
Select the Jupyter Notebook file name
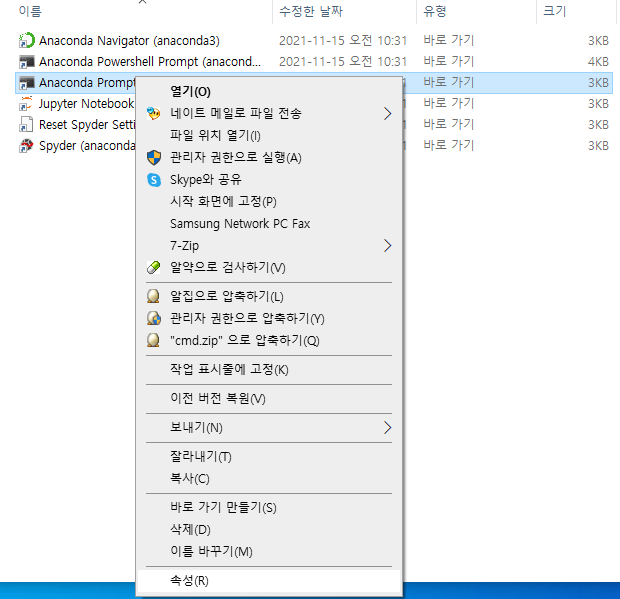tap(86, 104)
